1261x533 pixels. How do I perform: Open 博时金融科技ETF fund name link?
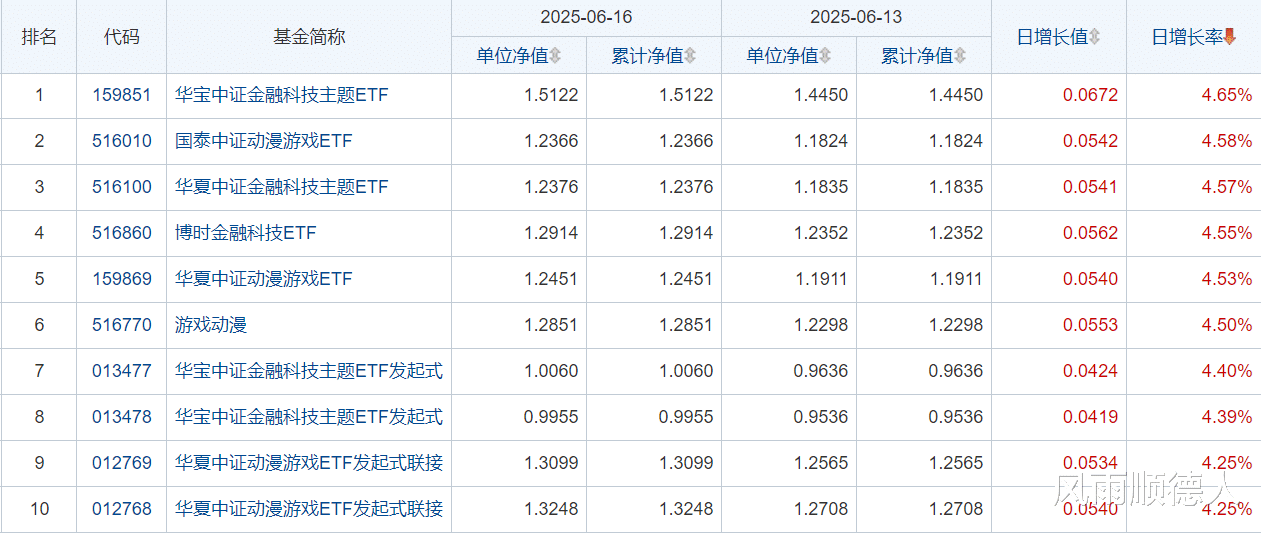246,234
